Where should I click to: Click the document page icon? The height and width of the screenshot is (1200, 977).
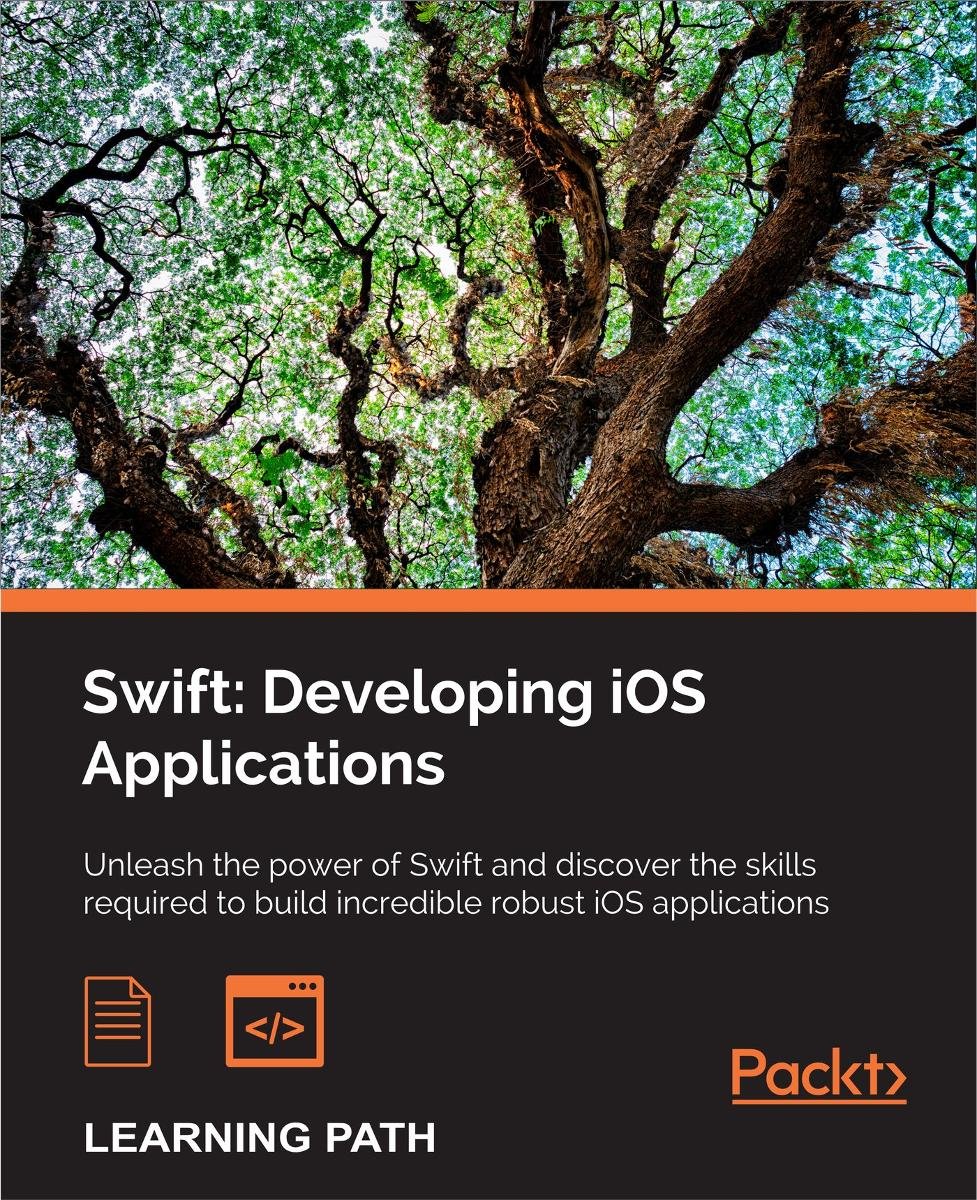click(x=117, y=1021)
